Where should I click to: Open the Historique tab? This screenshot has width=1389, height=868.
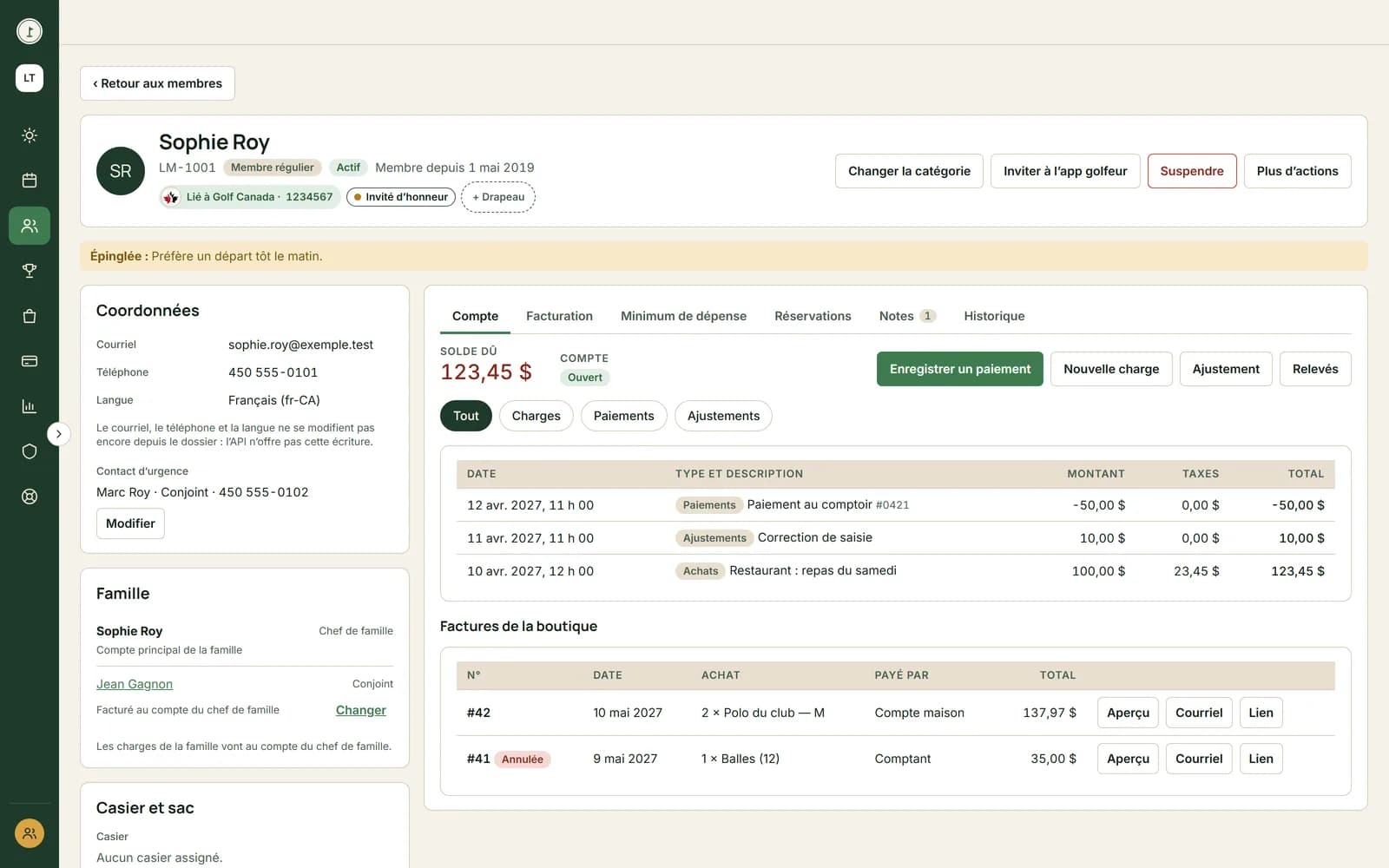point(994,316)
